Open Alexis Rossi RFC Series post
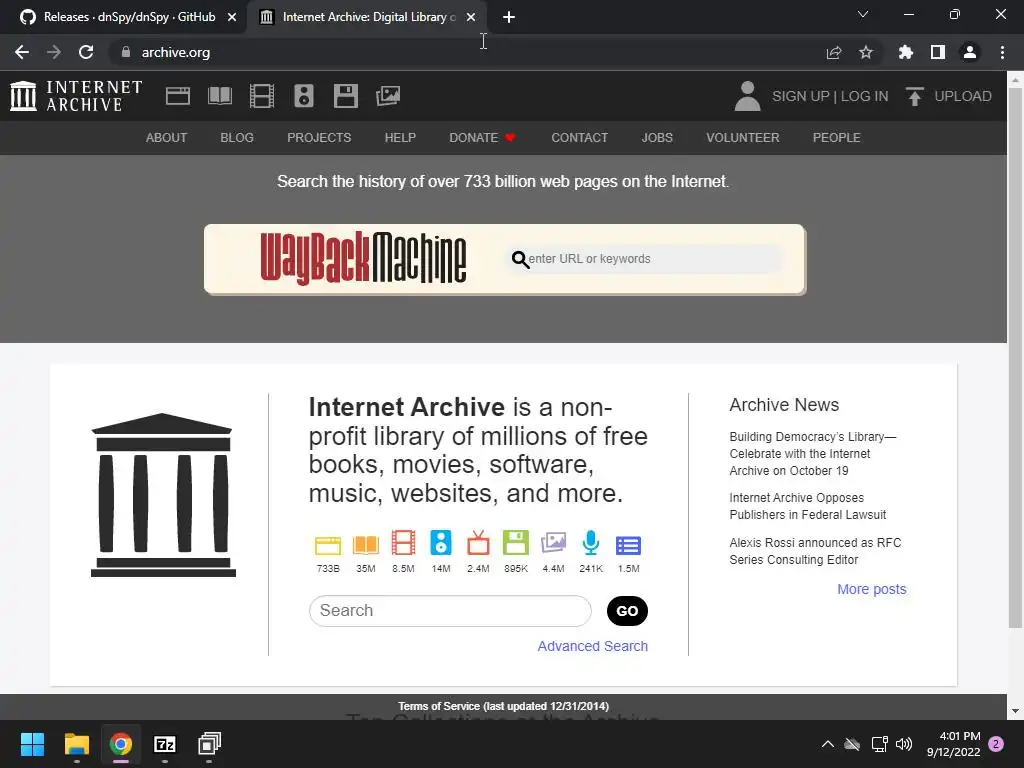This screenshot has height=768, width=1024. click(x=815, y=551)
